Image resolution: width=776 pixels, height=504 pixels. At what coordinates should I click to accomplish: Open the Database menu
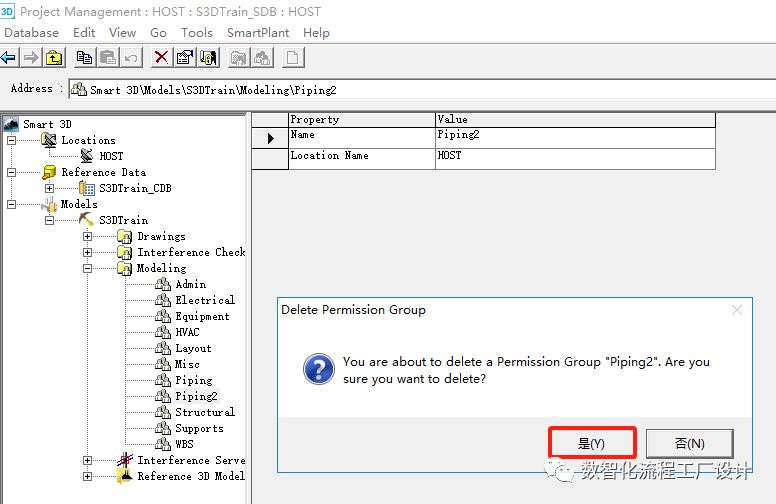32,33
